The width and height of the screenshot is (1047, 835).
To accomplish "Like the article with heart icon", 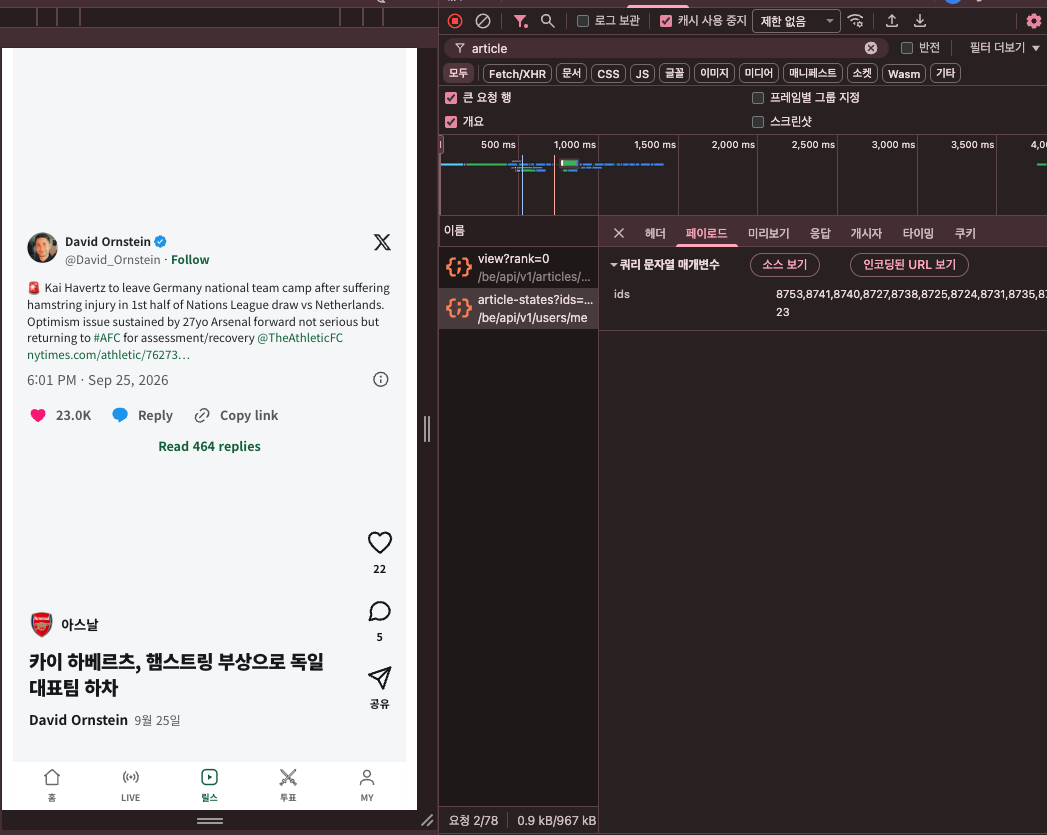I will [x=380, y=543].
